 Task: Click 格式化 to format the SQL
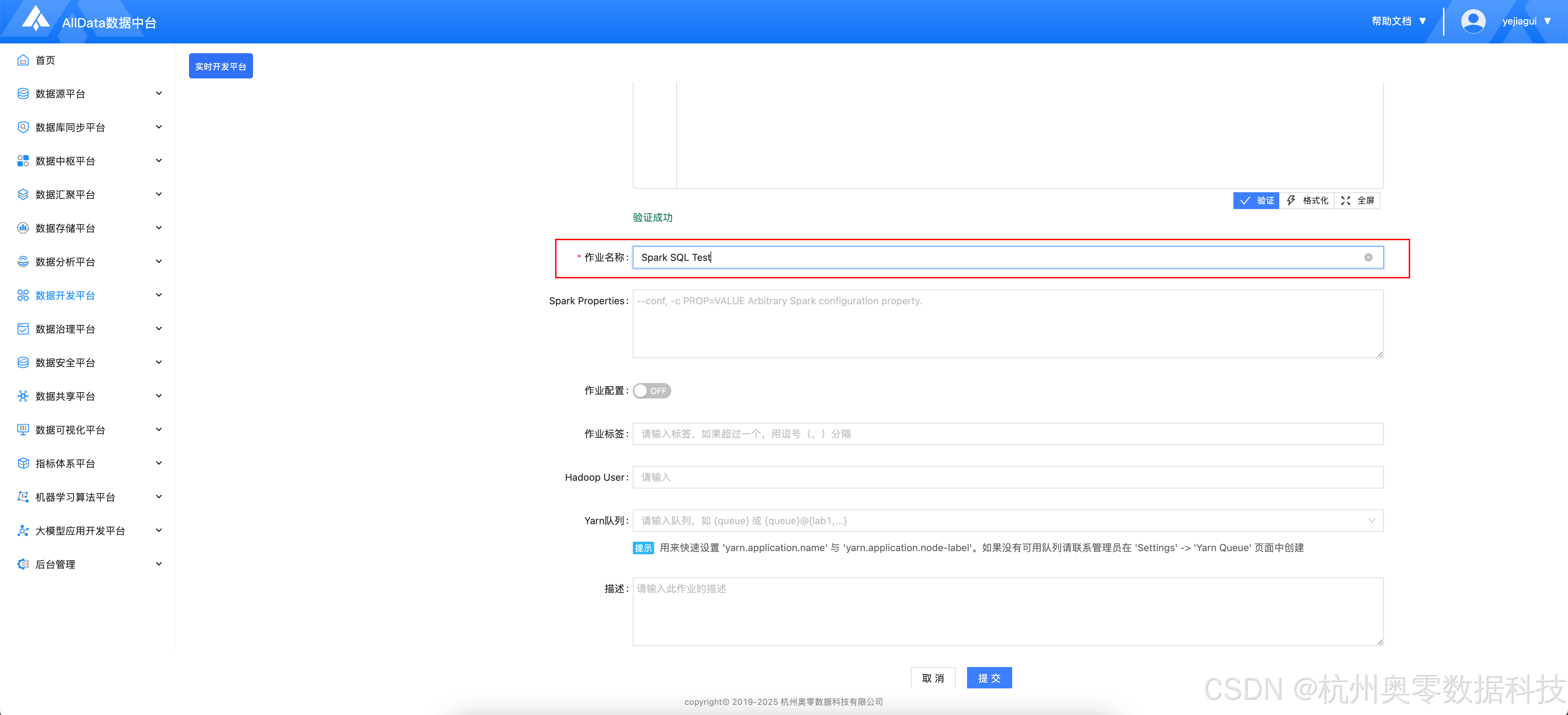(1307, 200)
